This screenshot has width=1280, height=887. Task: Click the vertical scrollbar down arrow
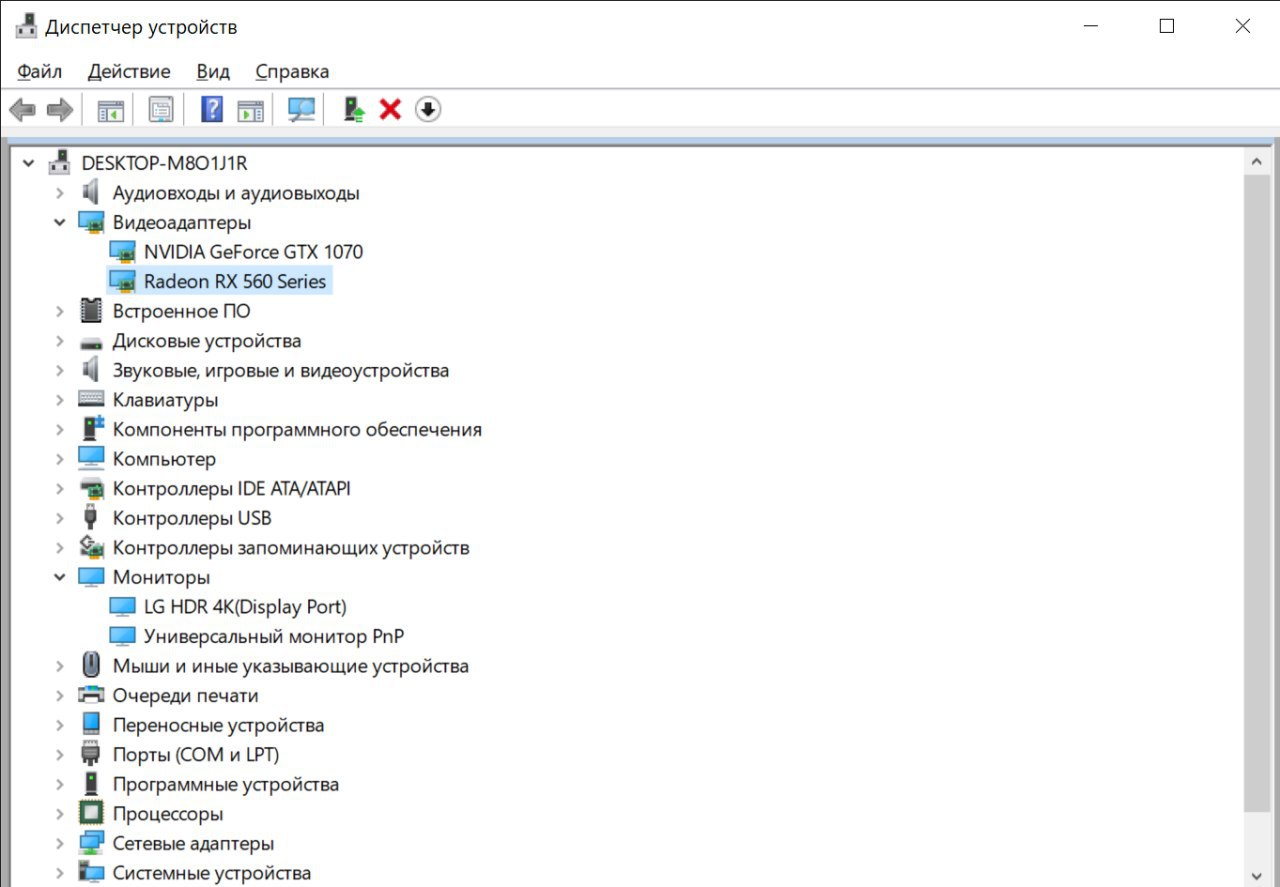tap(1255, 874)
